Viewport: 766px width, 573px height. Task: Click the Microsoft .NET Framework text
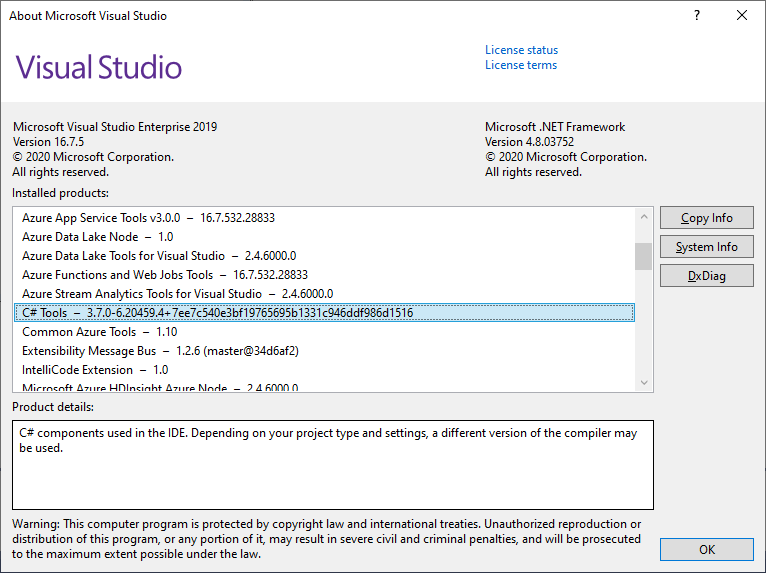click(555, 127)
